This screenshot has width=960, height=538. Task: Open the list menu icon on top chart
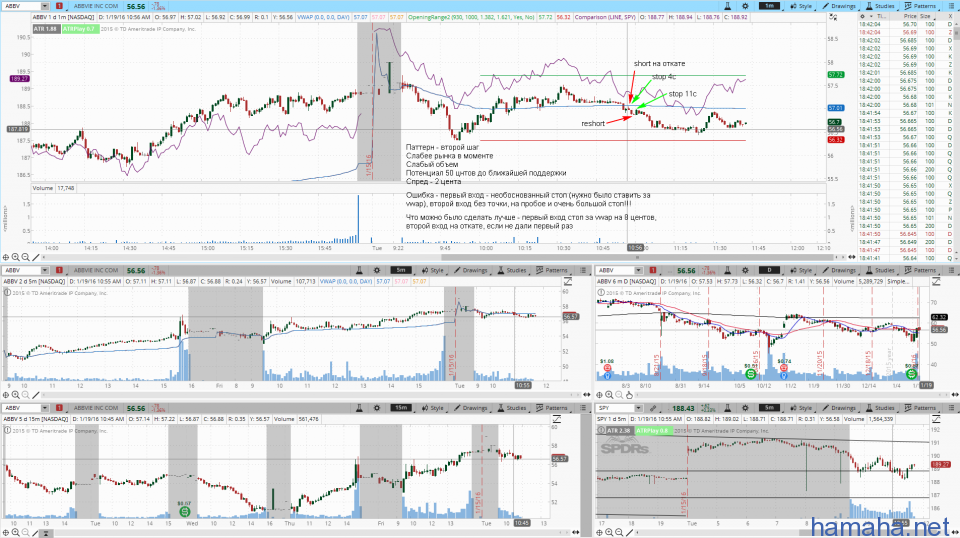[951, 6]
